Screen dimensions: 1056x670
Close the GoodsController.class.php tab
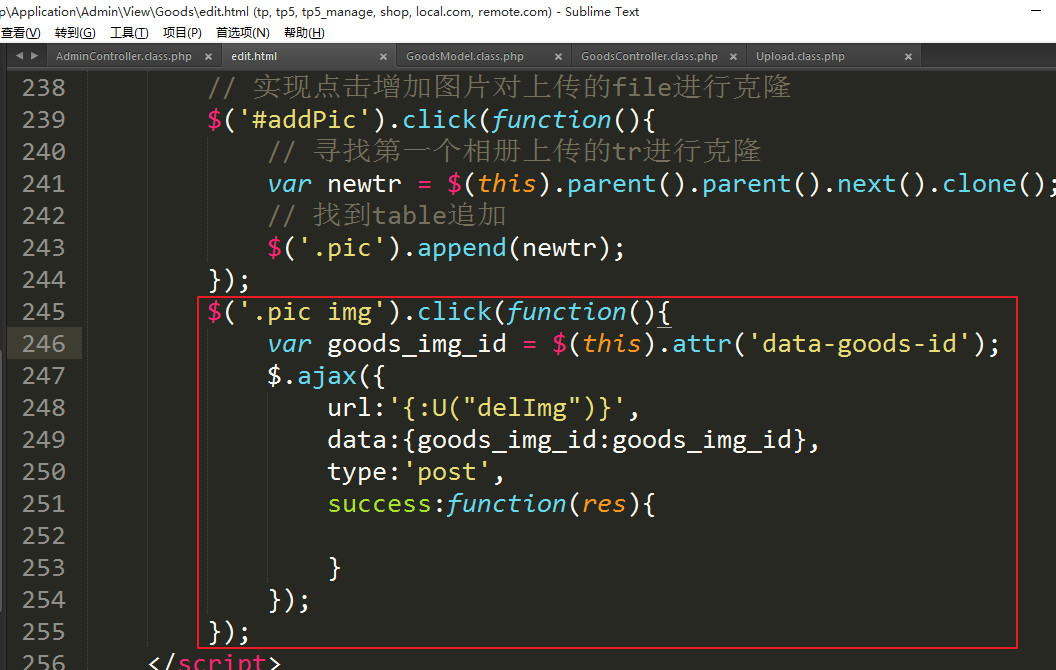(x=733, y=57)
